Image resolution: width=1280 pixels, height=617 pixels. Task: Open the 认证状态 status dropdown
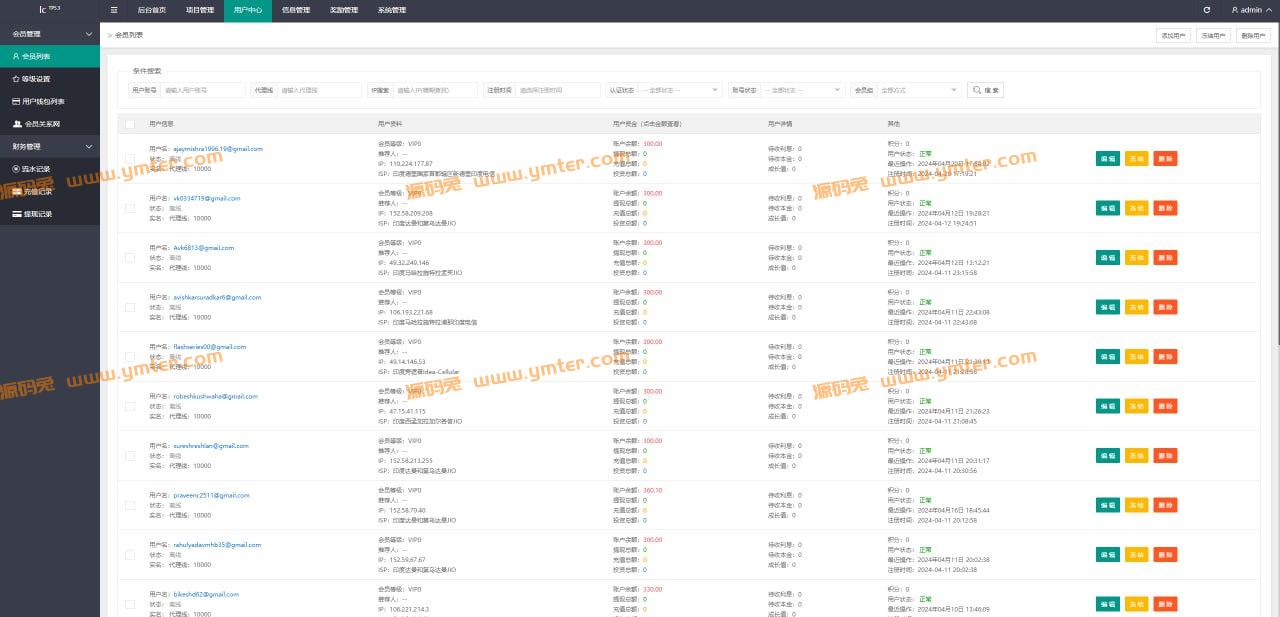[679, 90]
